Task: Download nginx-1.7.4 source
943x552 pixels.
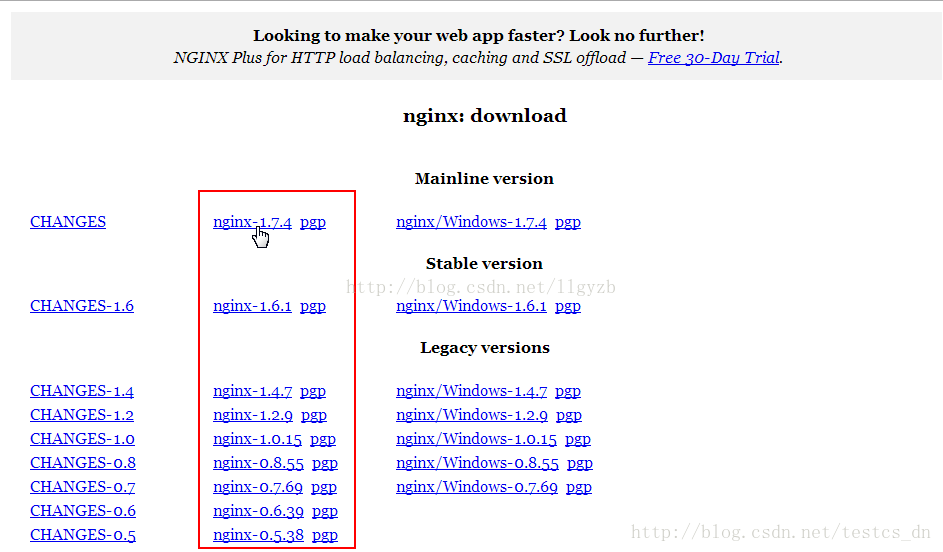Action: pos(252,222)
